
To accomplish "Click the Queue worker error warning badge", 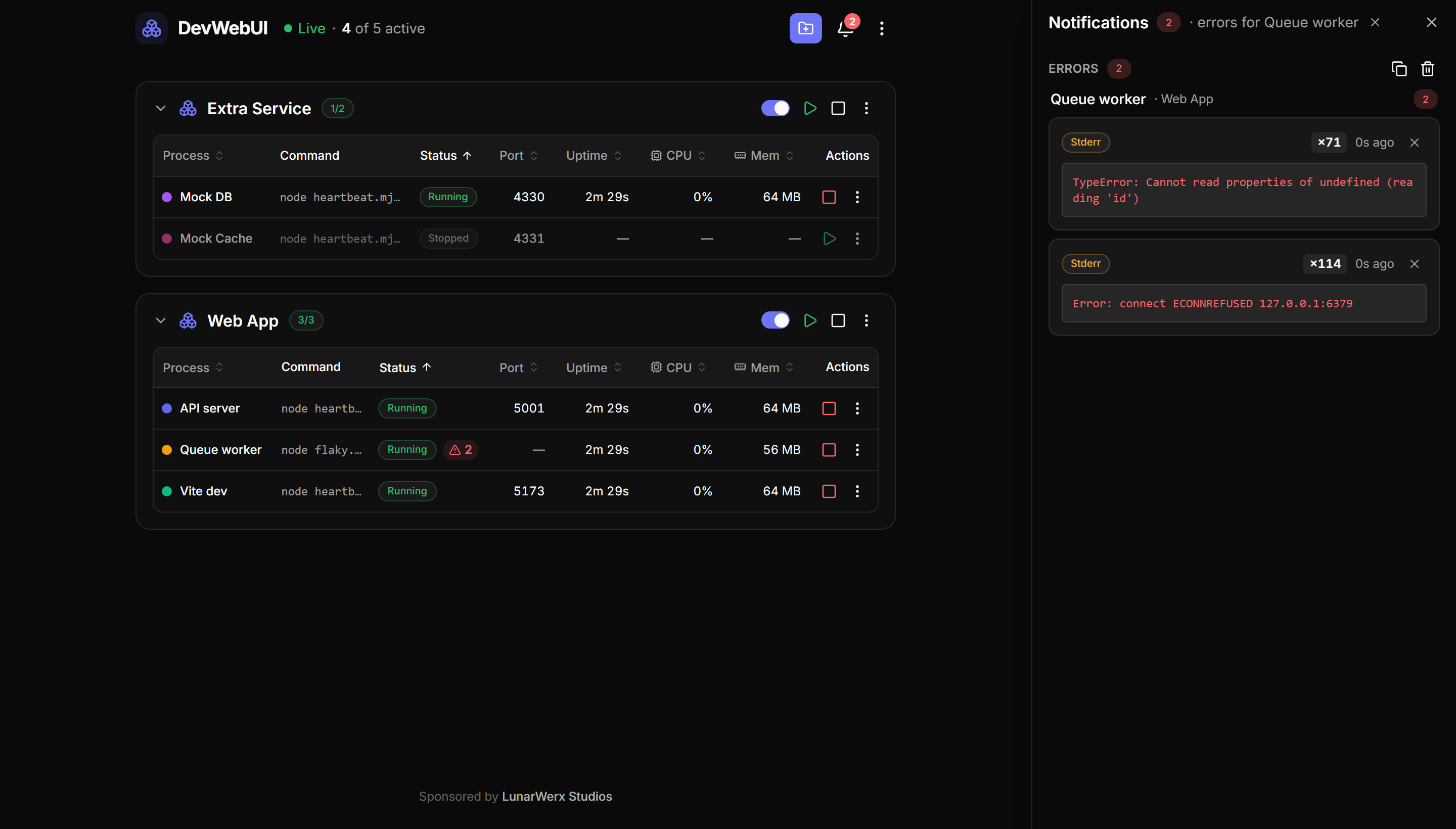I will [460, 450].
